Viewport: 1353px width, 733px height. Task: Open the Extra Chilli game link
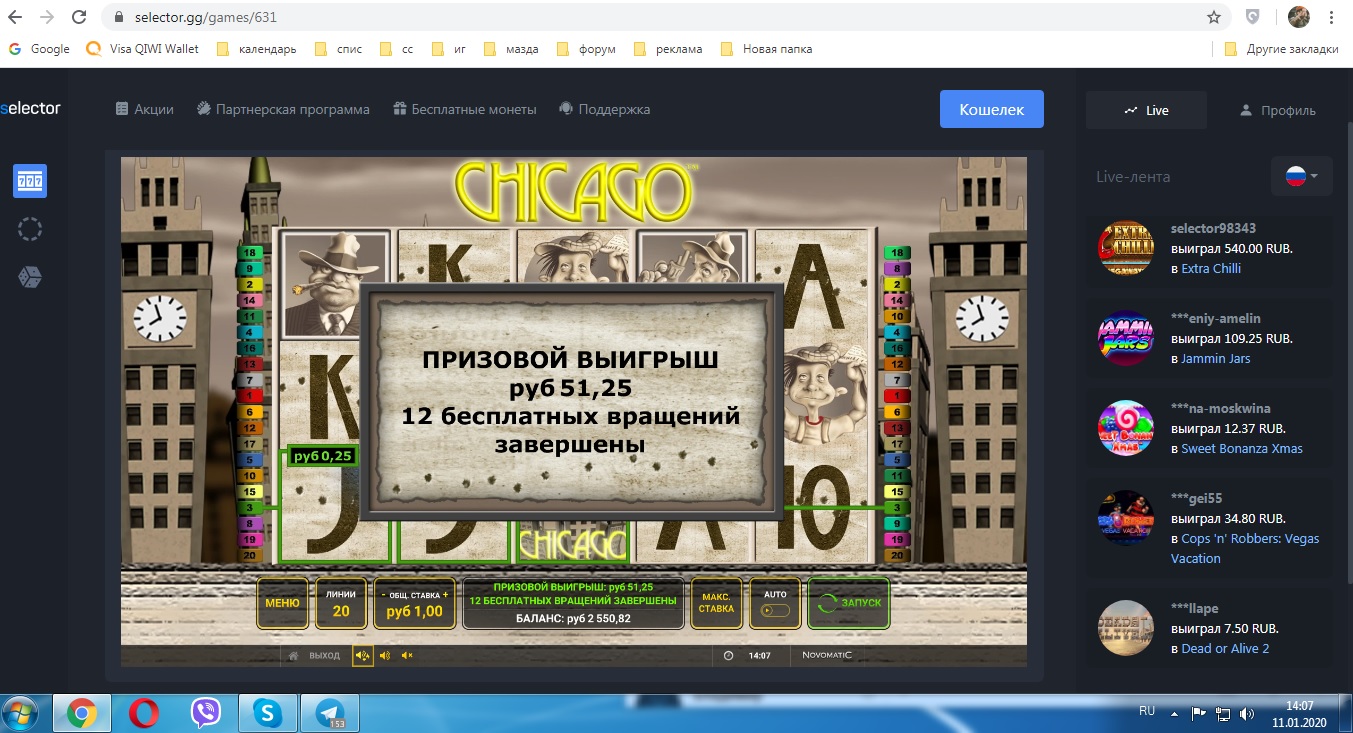(1211, 268)
